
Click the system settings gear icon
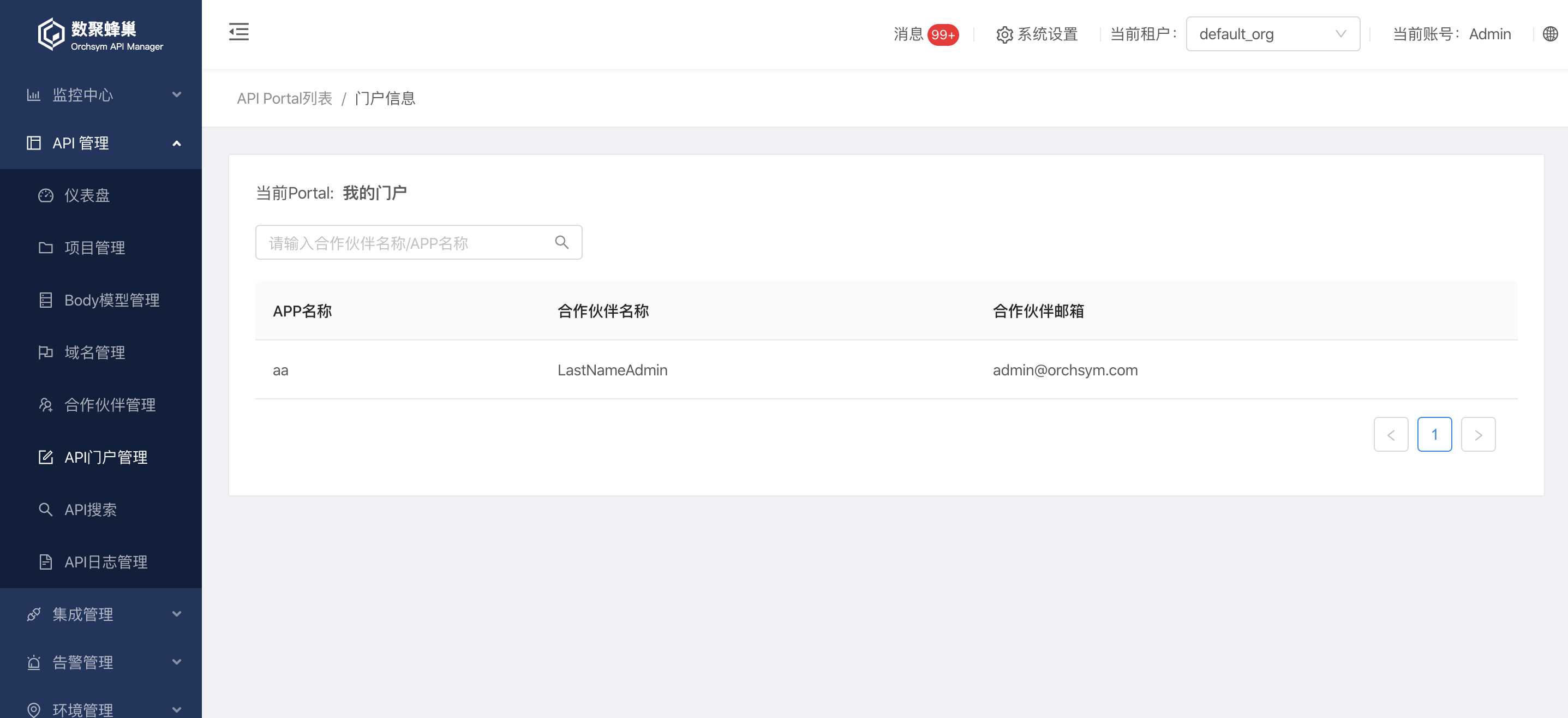coord(1004,35)
